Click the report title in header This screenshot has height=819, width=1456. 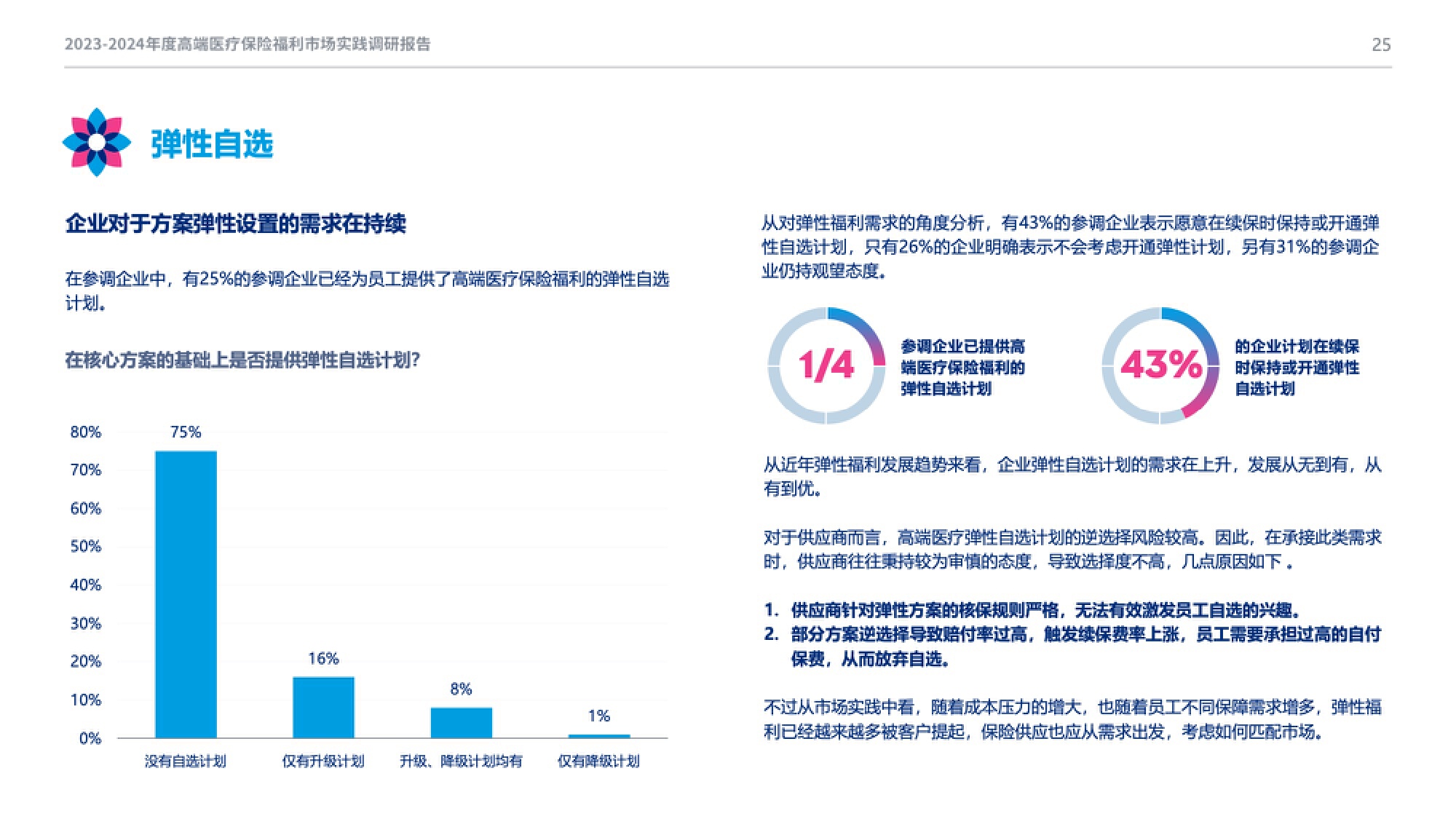[x=248, y=44]
